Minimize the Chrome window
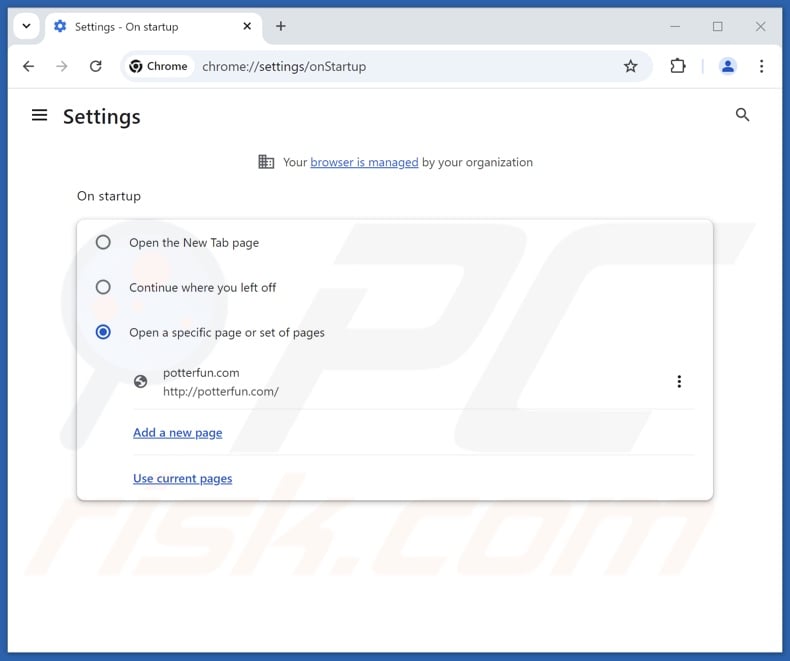The width and height of the screenshot is (790, 661). (x=675, y=26)
